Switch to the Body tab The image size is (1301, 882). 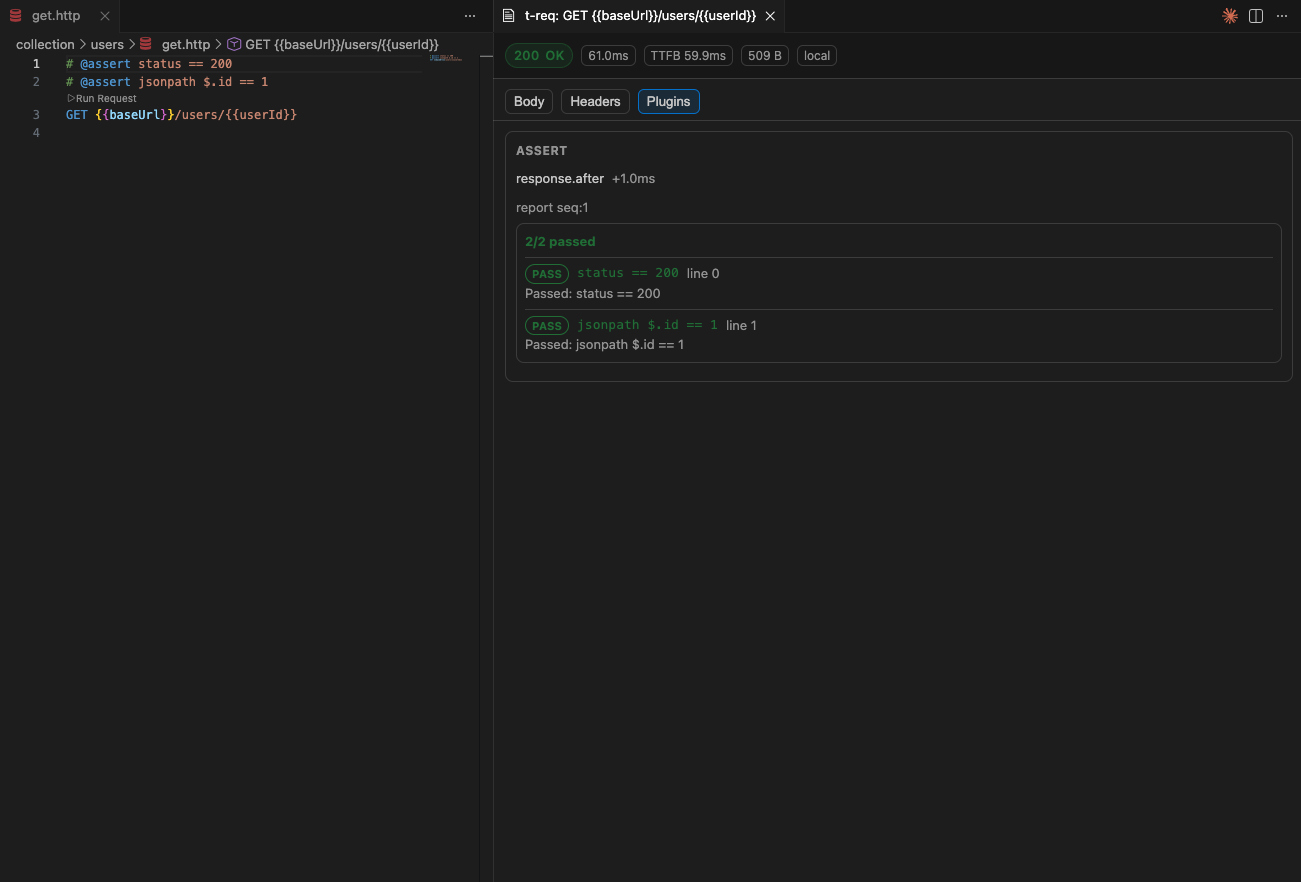(x=528, y=101)
